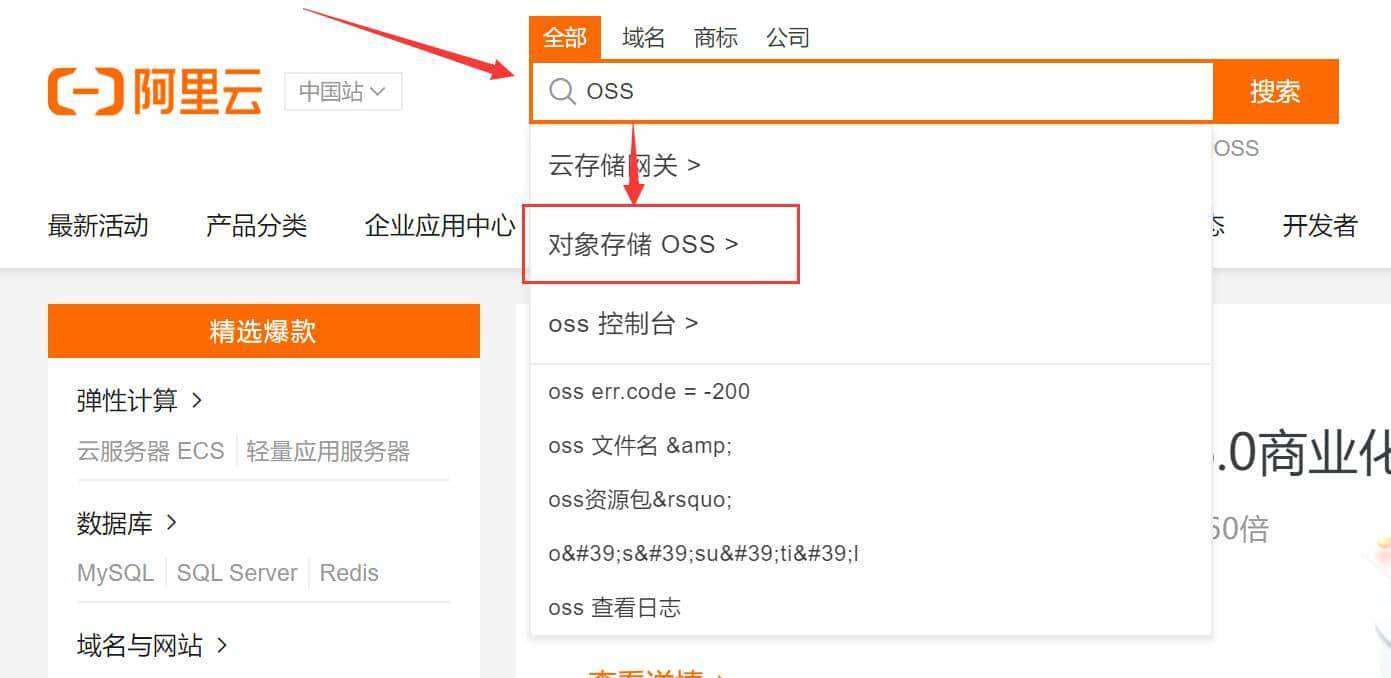
Task: Pick suggestion oss资源包&rsquo;
Action: 640,499
